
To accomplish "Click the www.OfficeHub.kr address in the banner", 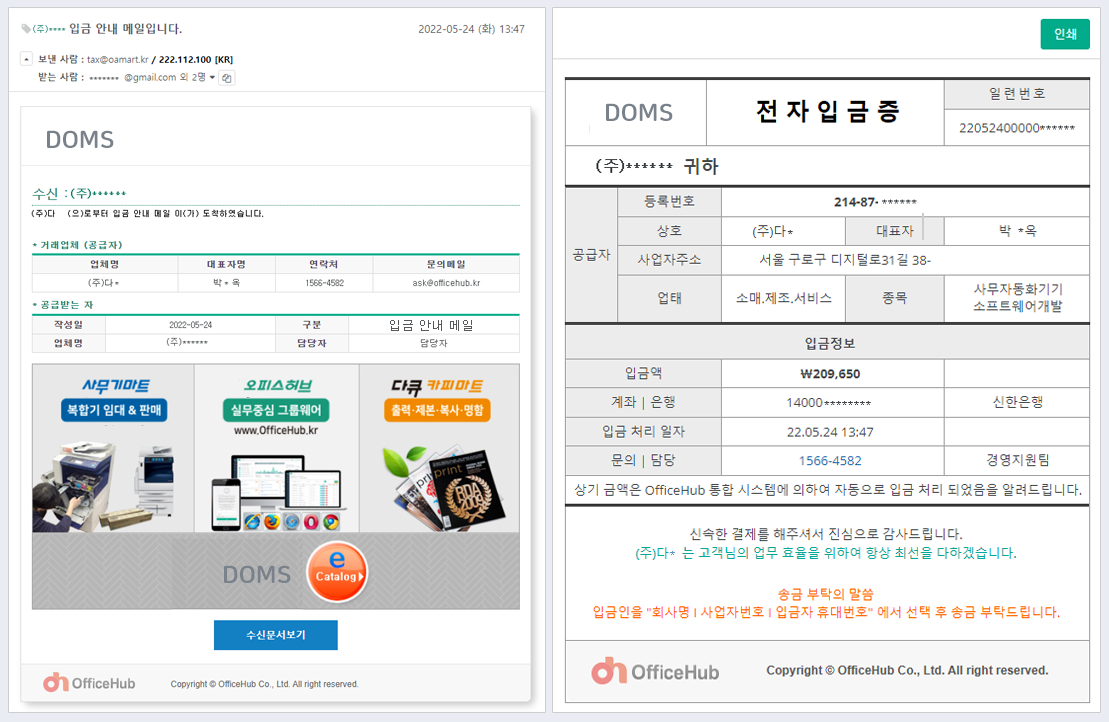I will (x=276, y=430).
